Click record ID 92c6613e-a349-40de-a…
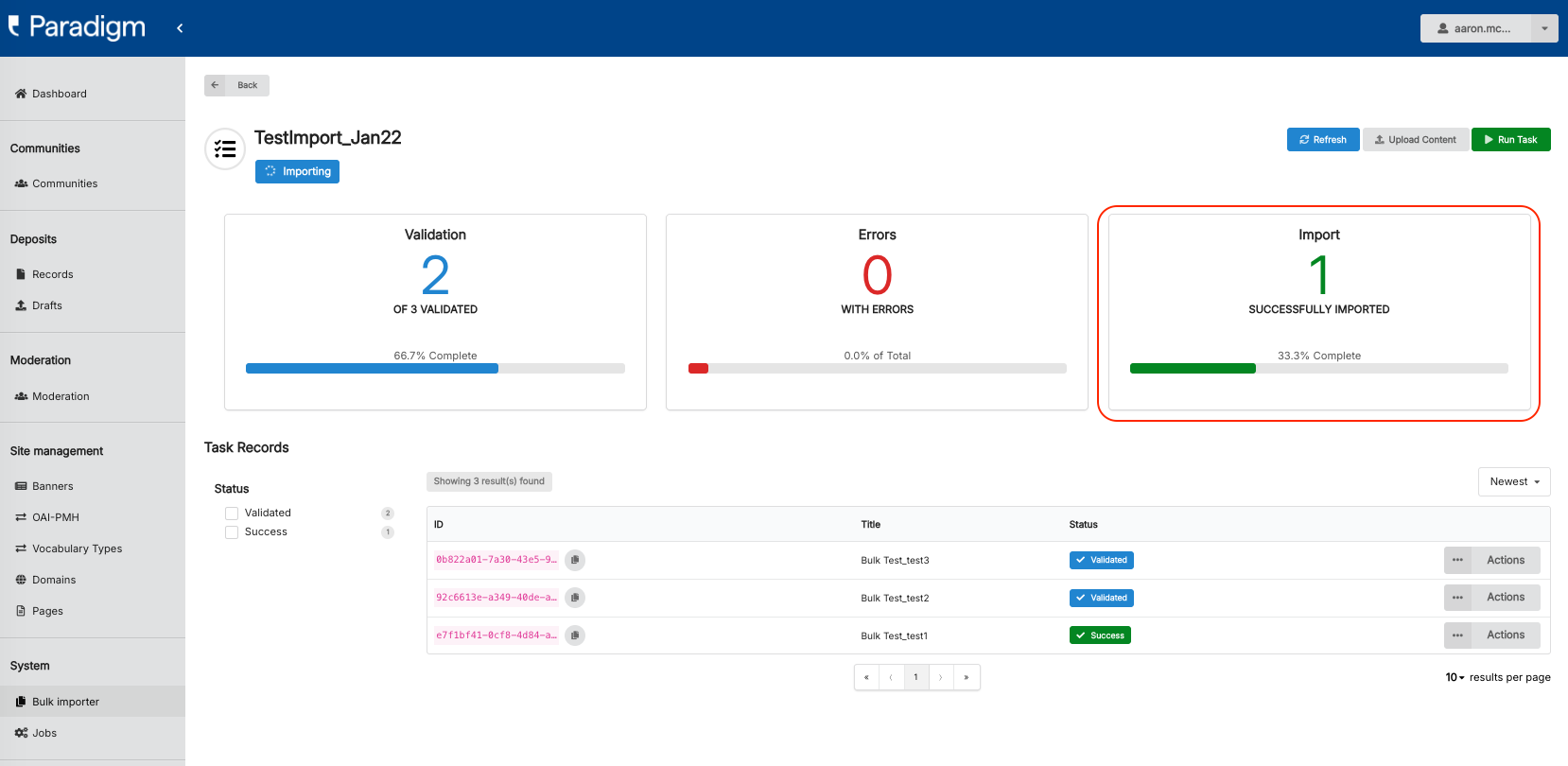This screenshot has height=766, width=1568. pos(497,598)
